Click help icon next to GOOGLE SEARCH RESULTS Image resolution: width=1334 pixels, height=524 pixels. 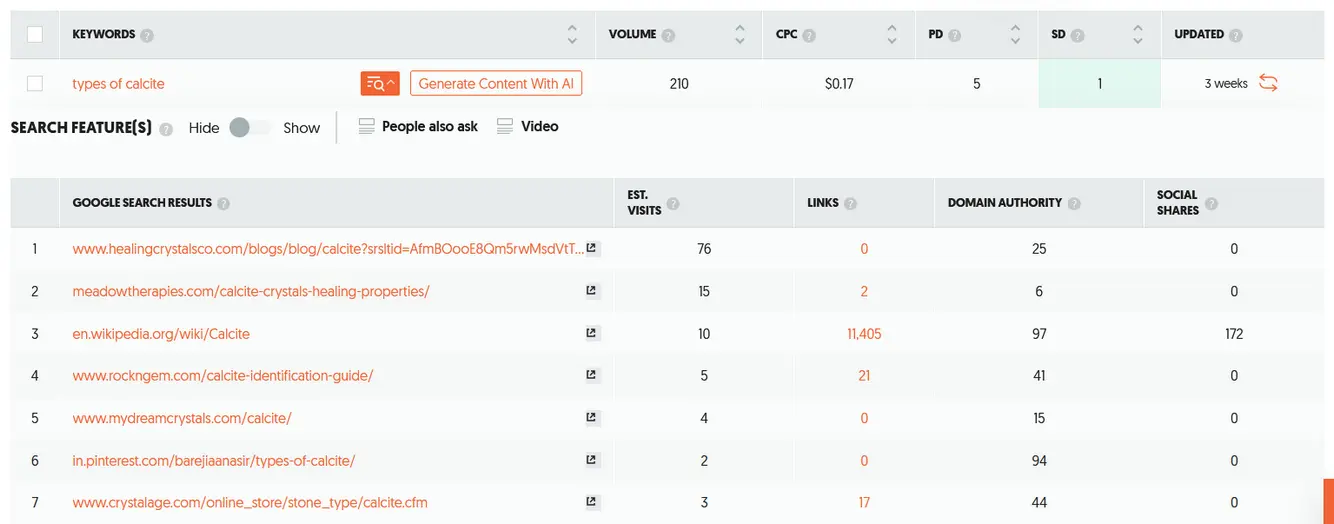tap(223, 203)
